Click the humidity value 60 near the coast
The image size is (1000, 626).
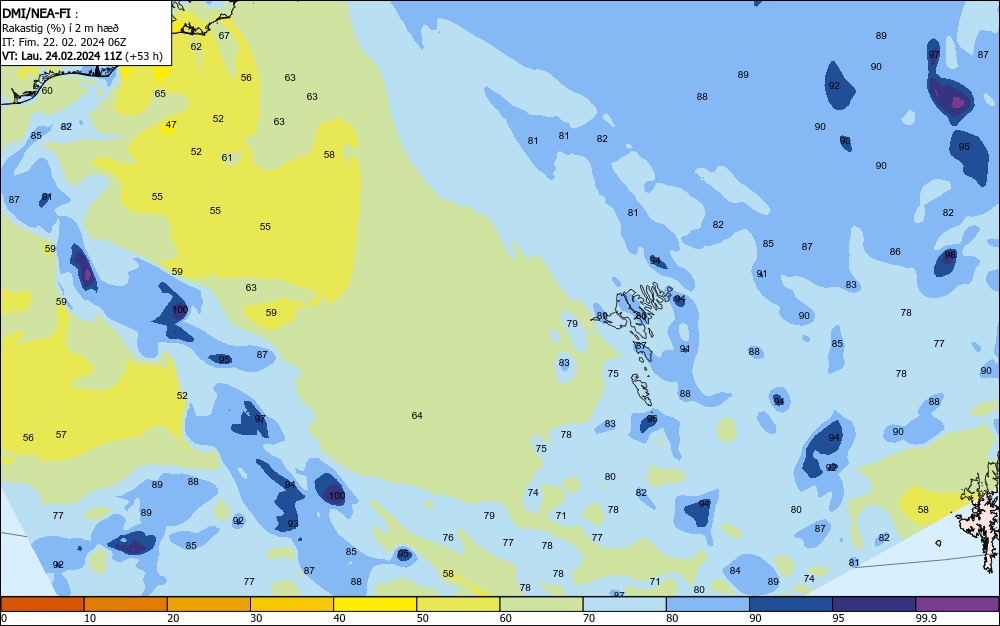tap(47, 91)
